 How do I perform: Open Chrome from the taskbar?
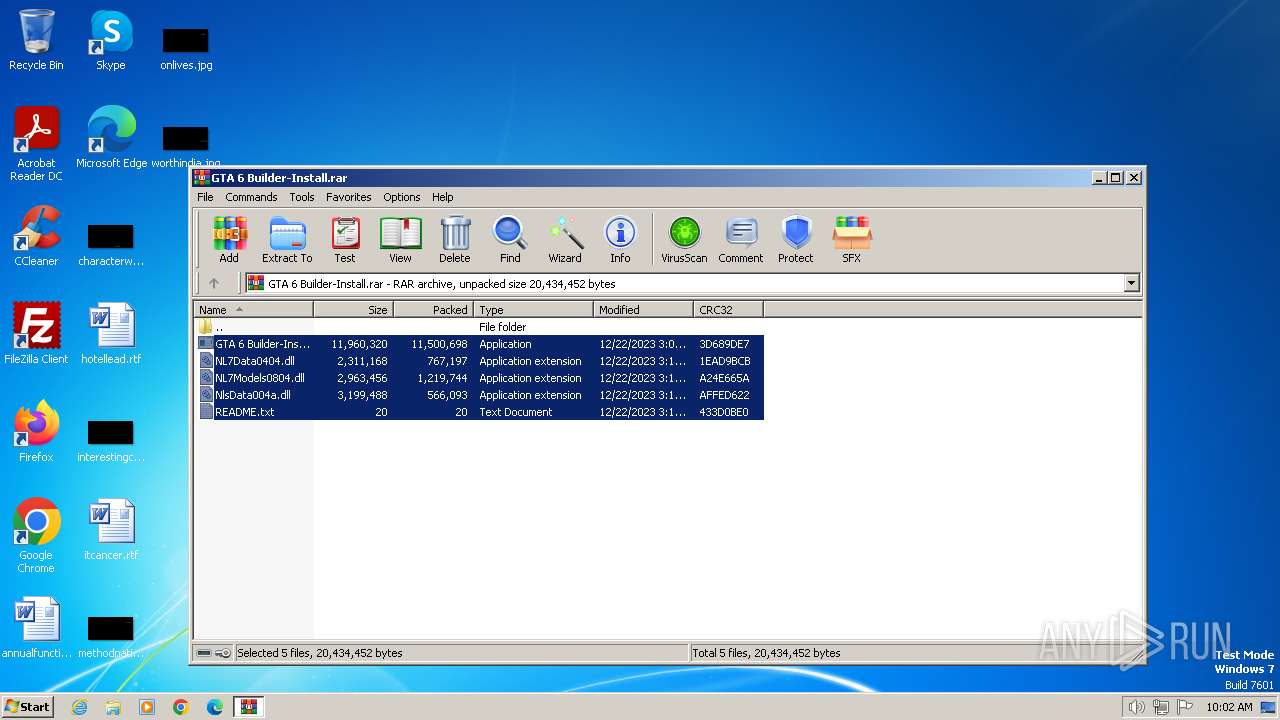(x=181, y=707)
